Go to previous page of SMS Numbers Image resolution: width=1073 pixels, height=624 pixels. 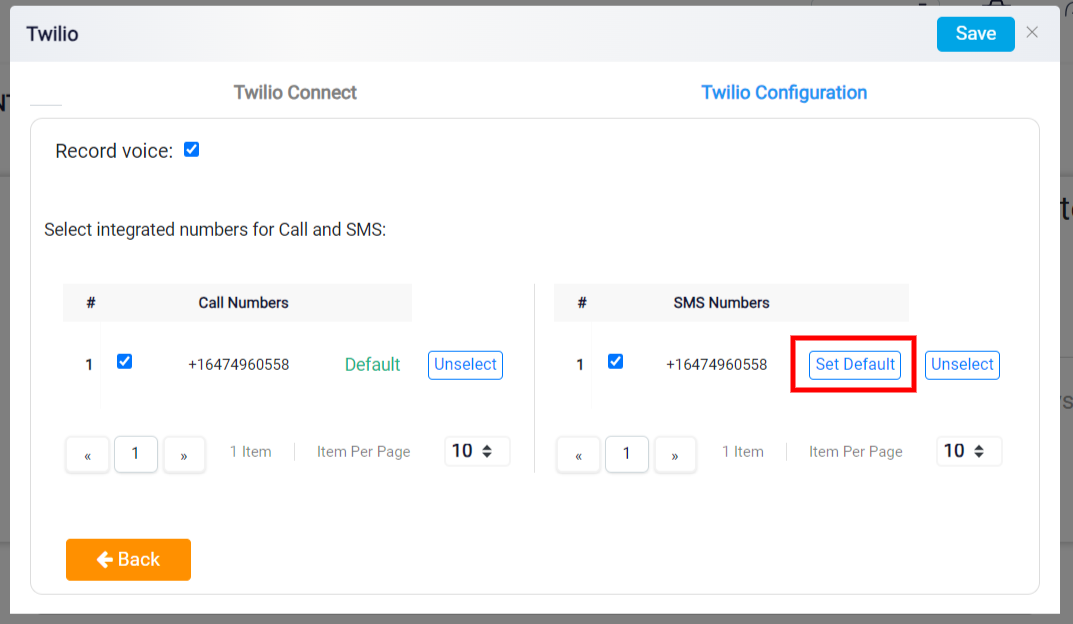coord(578,454)
